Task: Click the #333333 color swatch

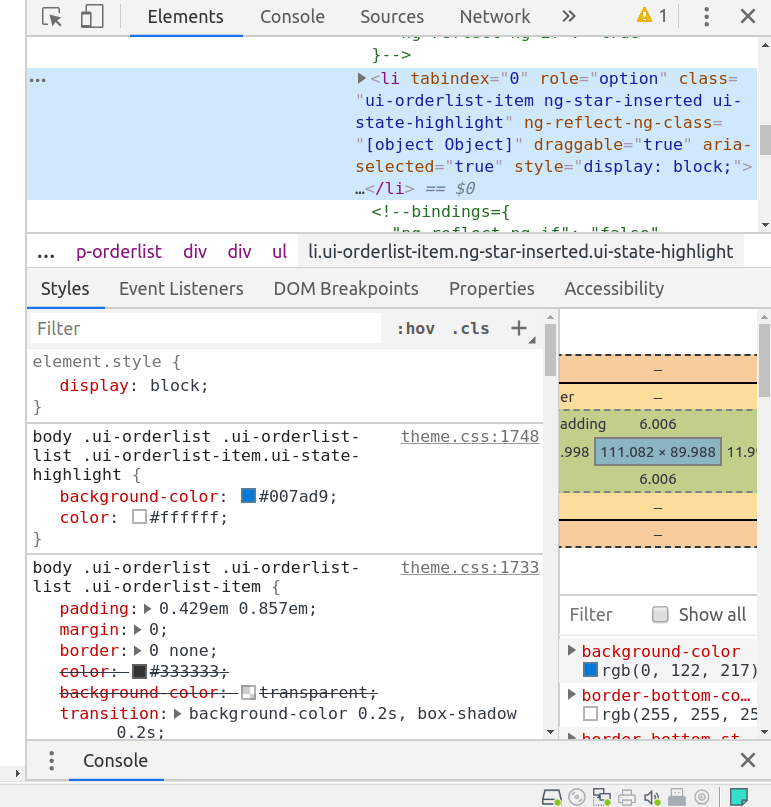Action: [139, 671]
